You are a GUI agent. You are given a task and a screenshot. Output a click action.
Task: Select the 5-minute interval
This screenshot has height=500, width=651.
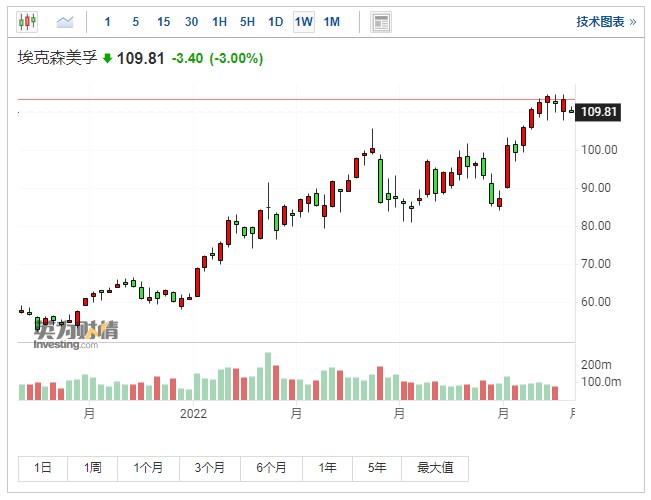(x=136, y=21)
